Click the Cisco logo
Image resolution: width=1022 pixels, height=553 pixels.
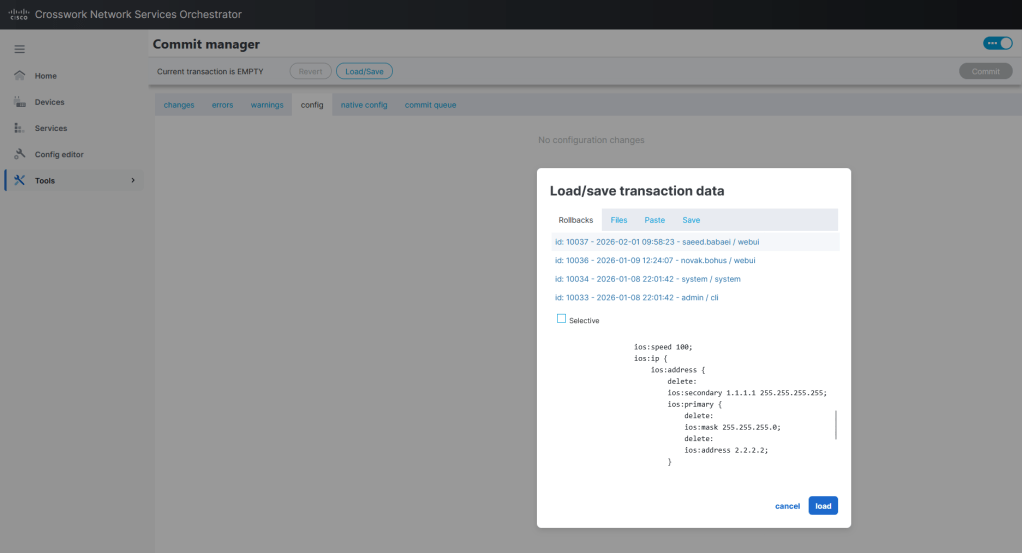(x=18, y=14)
